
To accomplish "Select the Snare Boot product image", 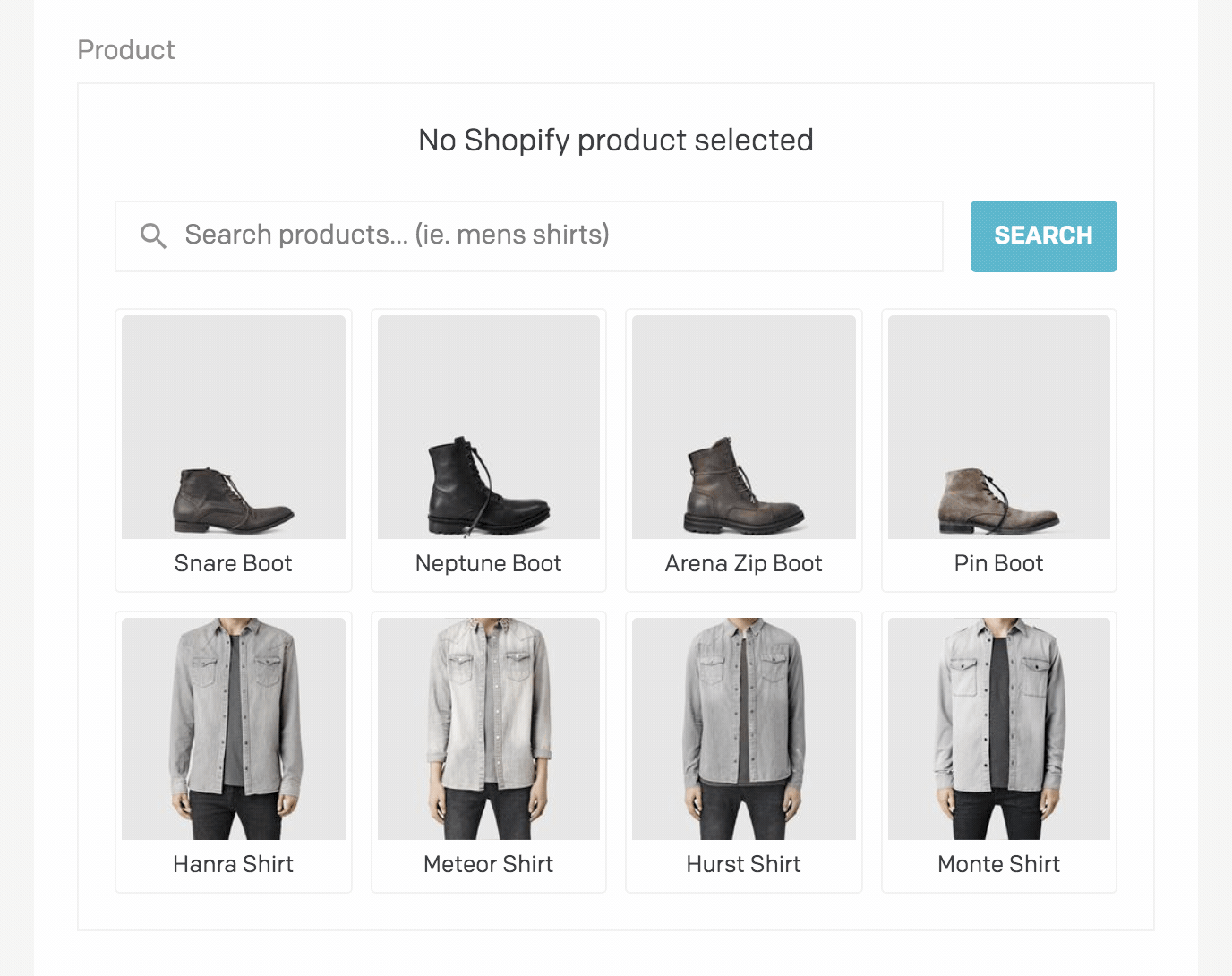I will click(234, 427).
